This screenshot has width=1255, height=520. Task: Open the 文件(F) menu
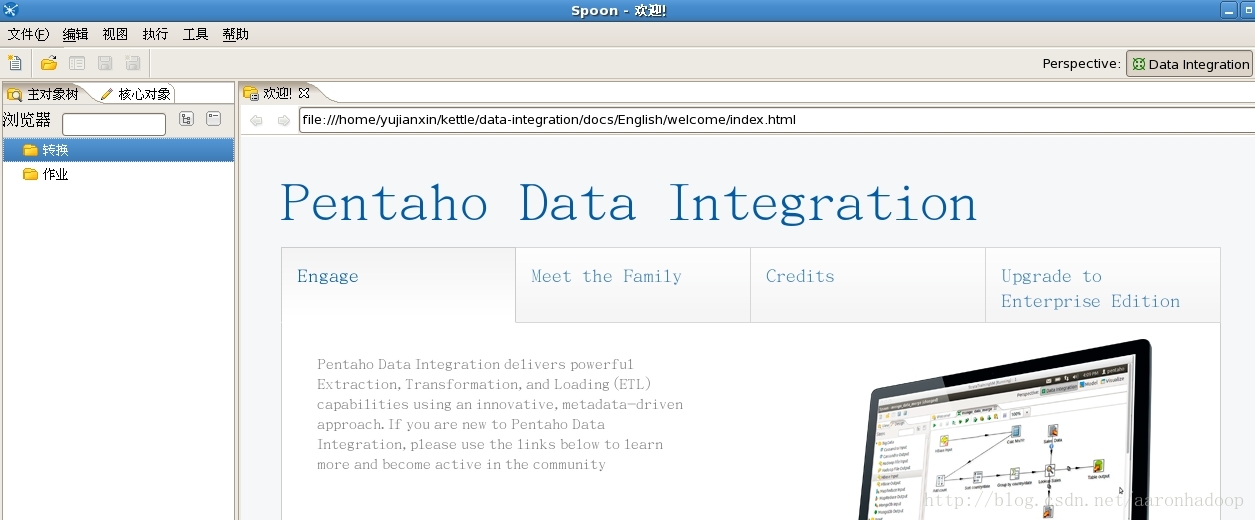coord(28,34)
